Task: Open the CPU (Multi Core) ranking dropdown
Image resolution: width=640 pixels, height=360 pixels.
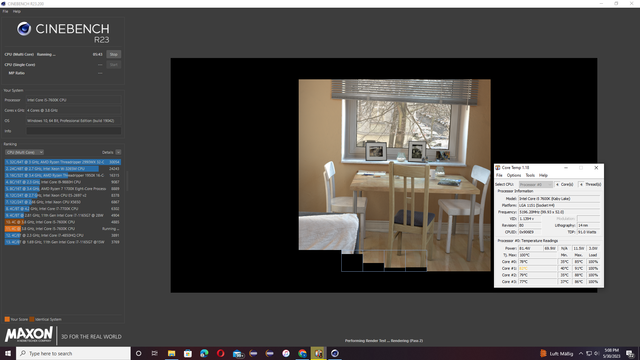Action: (24, 152)
